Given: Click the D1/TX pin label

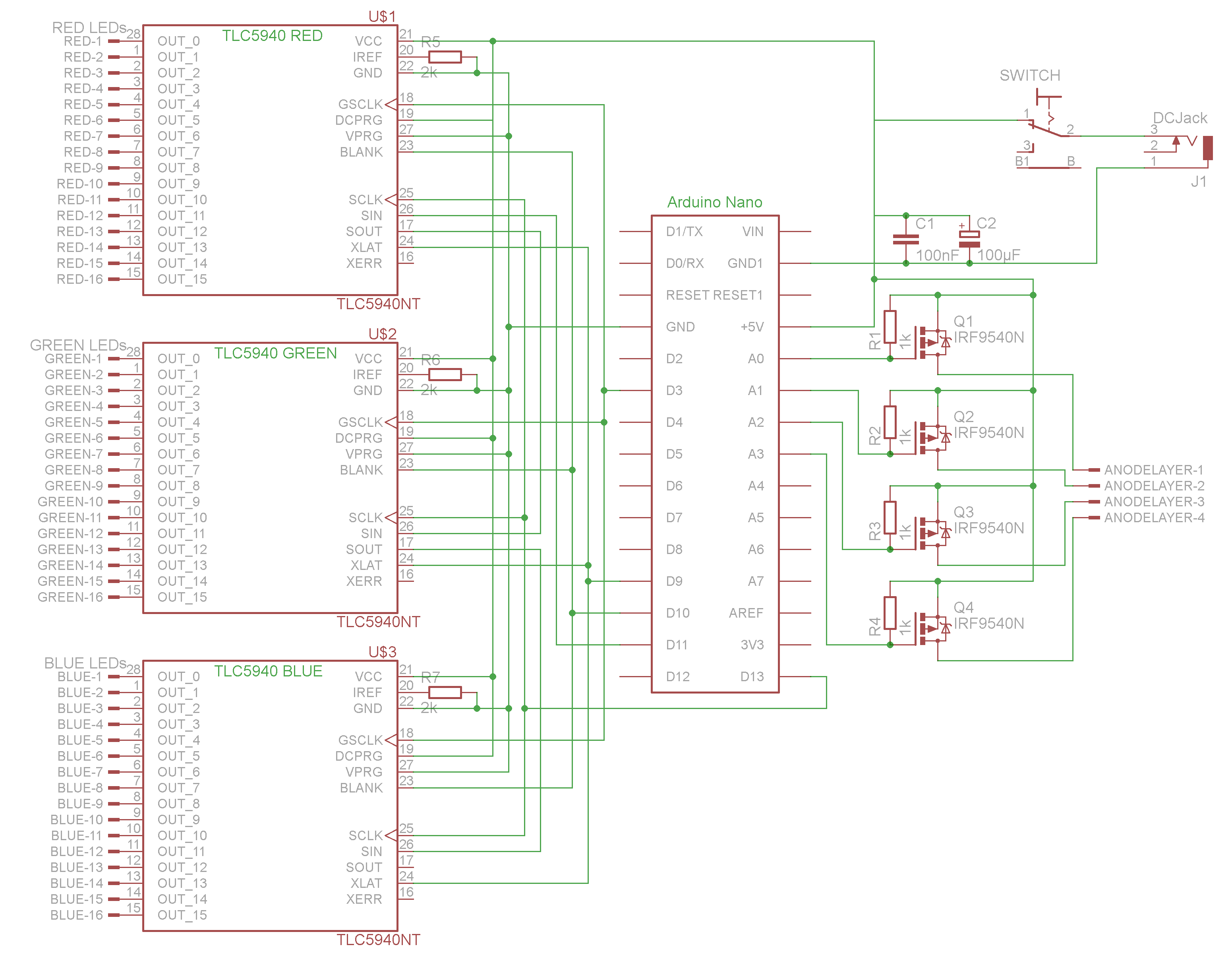Looking at the screenshot, I should pyautogui.click(x=684, y=231).
